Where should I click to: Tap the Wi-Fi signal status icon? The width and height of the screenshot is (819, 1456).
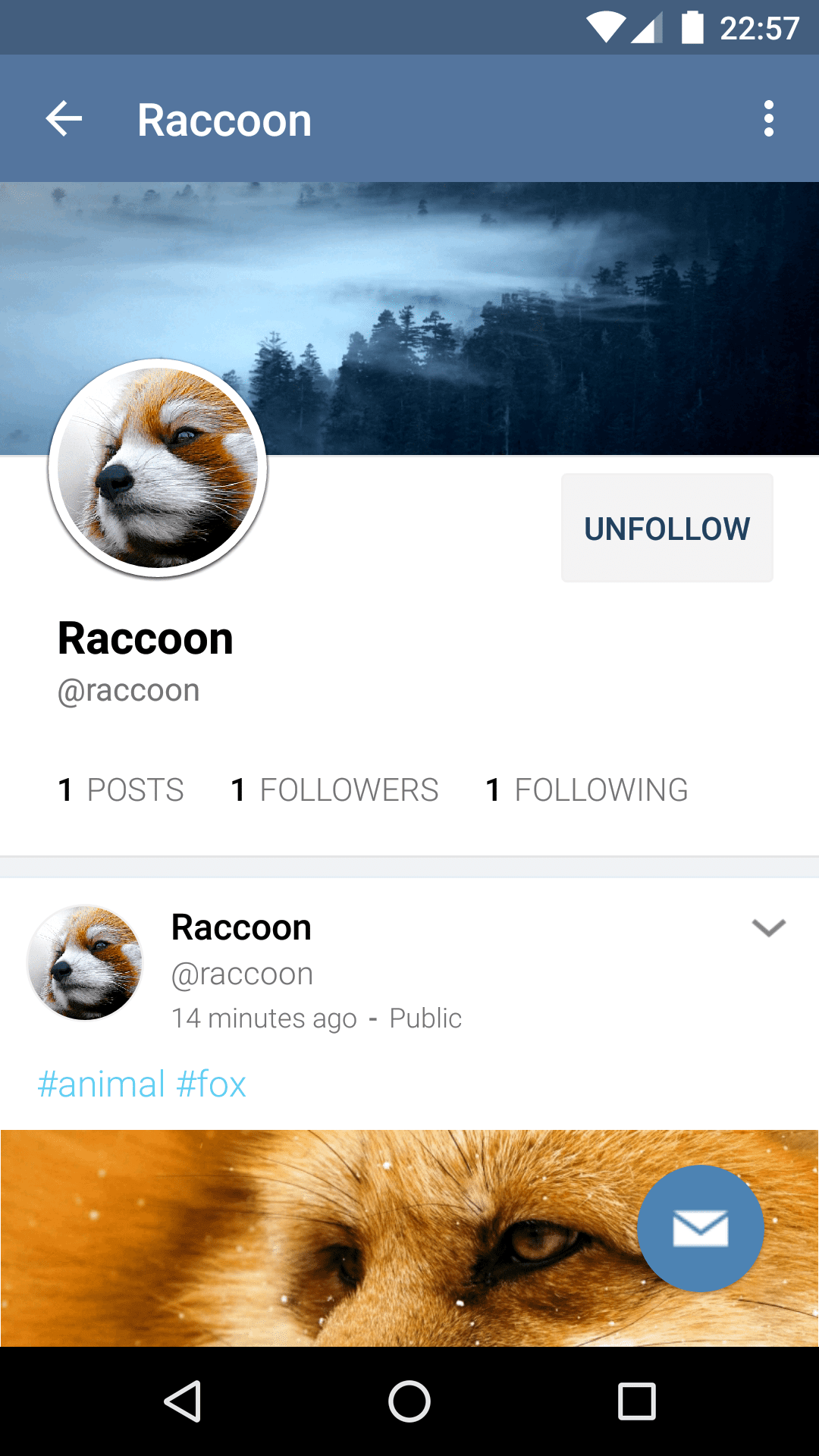coord(606,27)
